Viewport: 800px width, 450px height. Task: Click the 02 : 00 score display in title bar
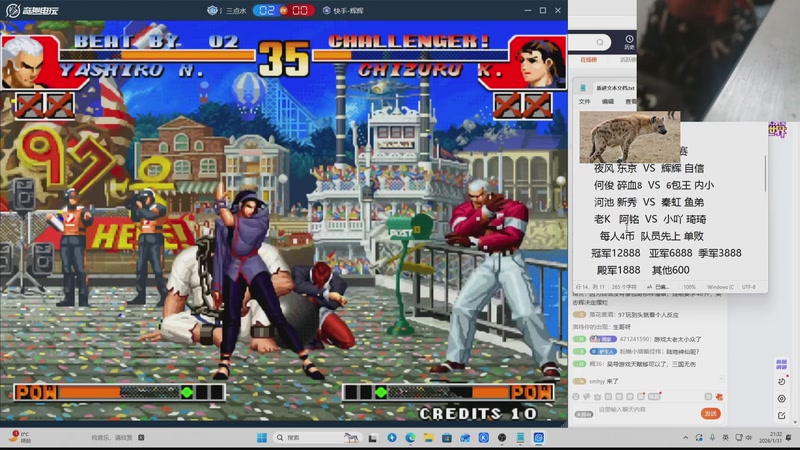tap(283, 10)
